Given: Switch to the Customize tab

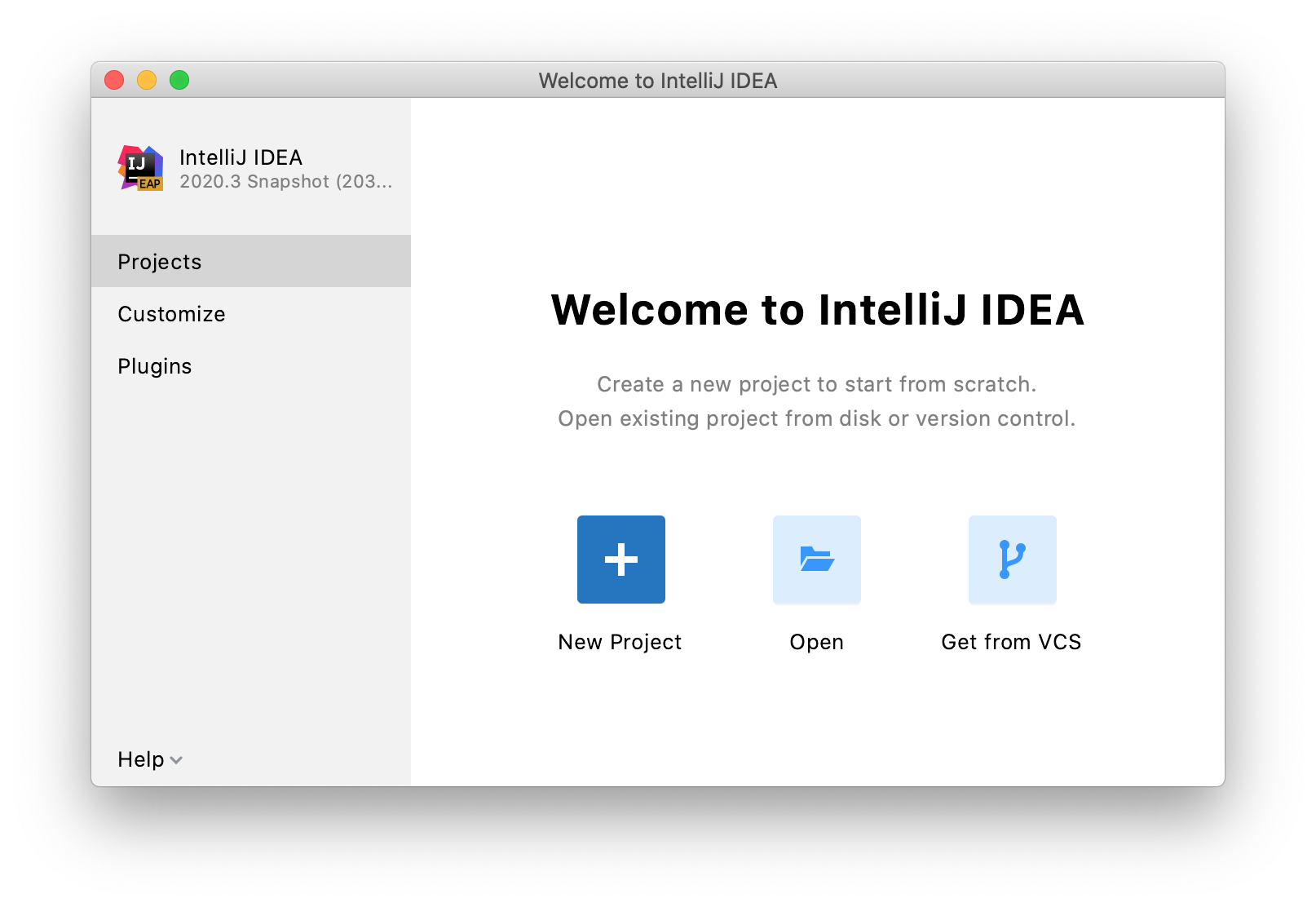Looking at the screenshot, I should [x=171, y=314].
